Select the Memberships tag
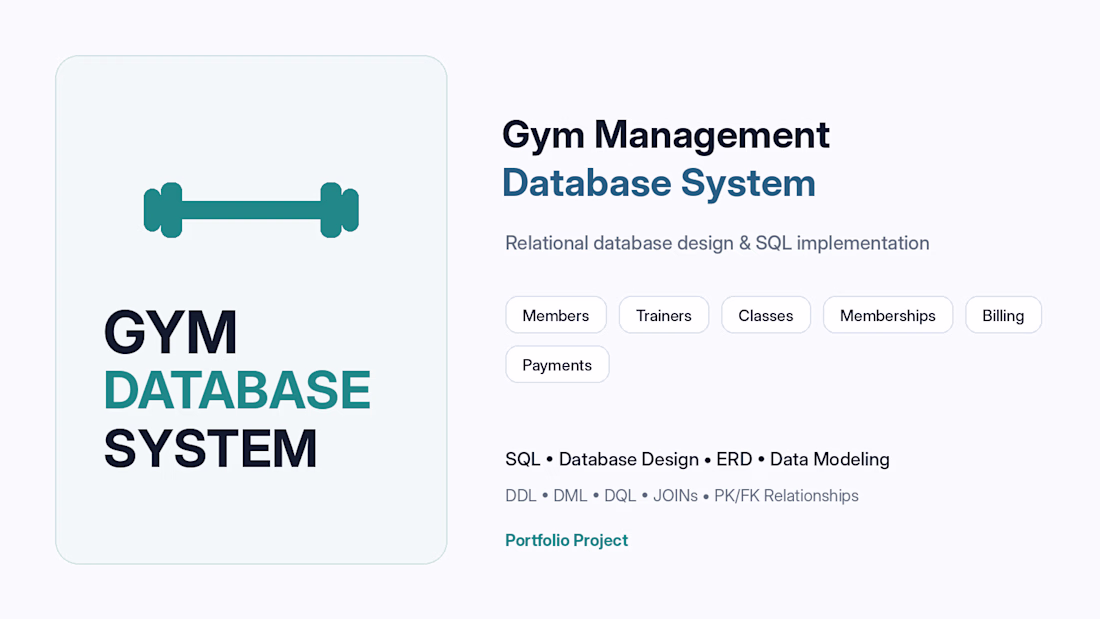 [887, 315]
